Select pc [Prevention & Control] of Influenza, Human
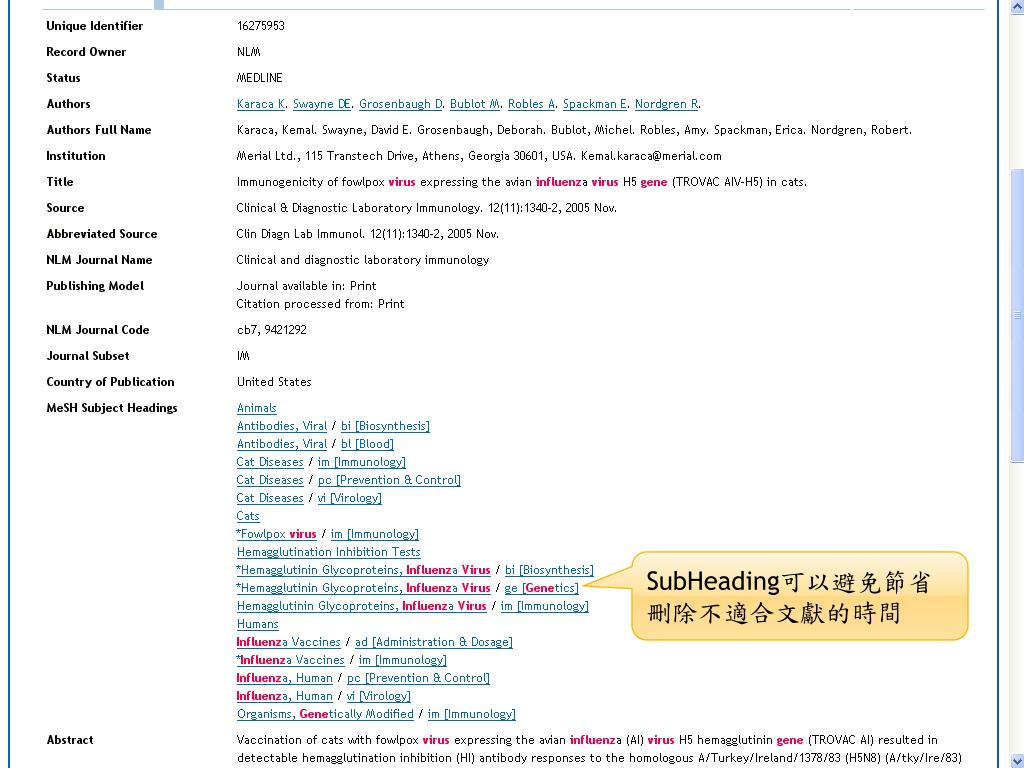 419,679
